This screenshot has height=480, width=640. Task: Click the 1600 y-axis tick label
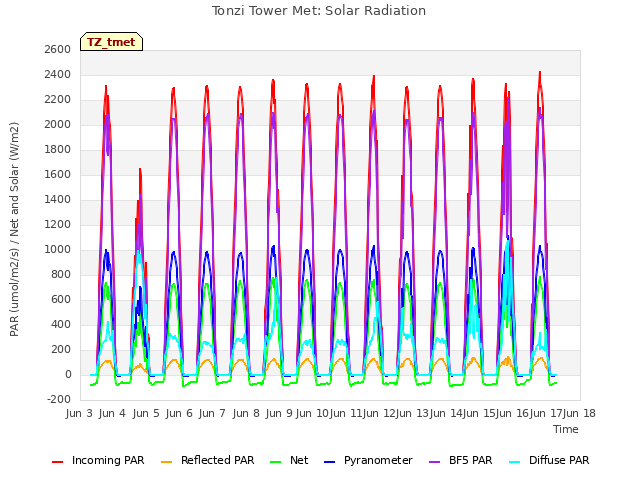[x=58, y=175]
